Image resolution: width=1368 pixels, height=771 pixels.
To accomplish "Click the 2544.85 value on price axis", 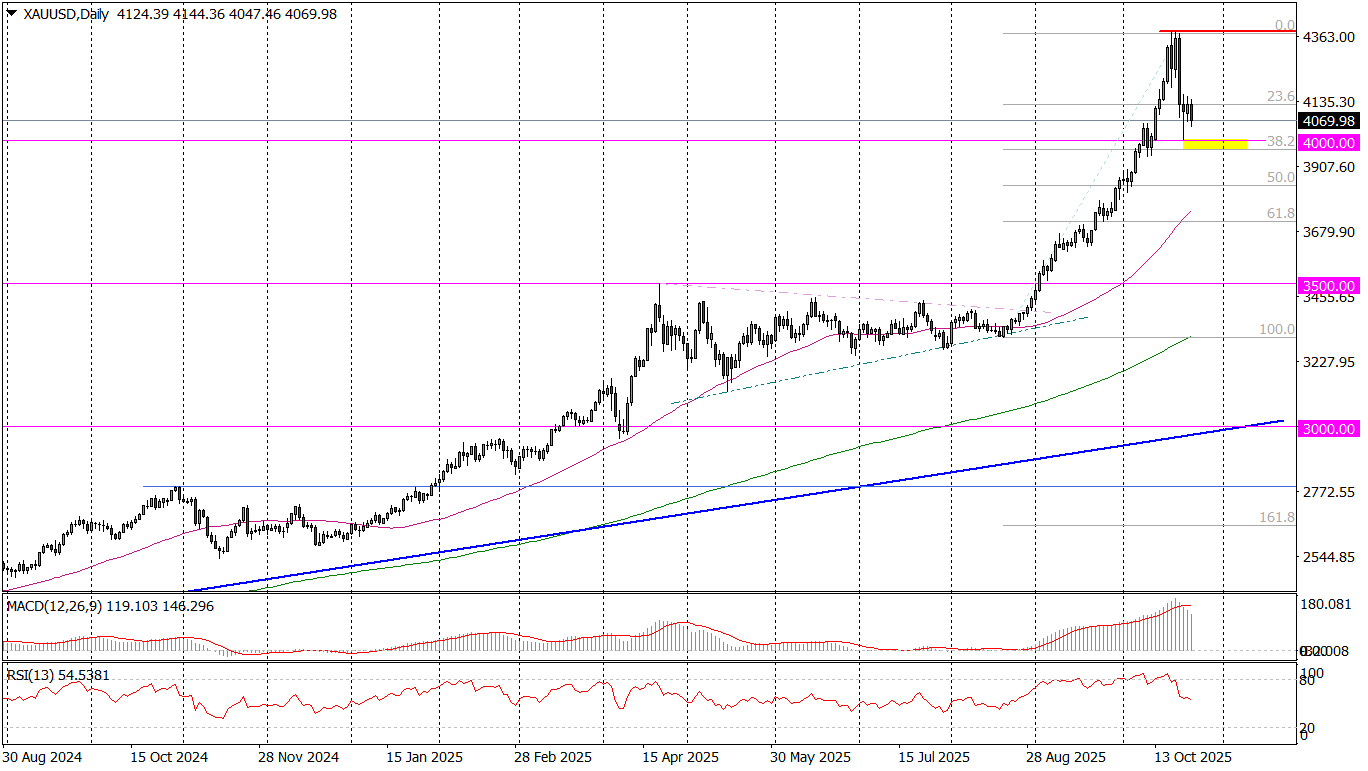I will [x=1329, y=557].
